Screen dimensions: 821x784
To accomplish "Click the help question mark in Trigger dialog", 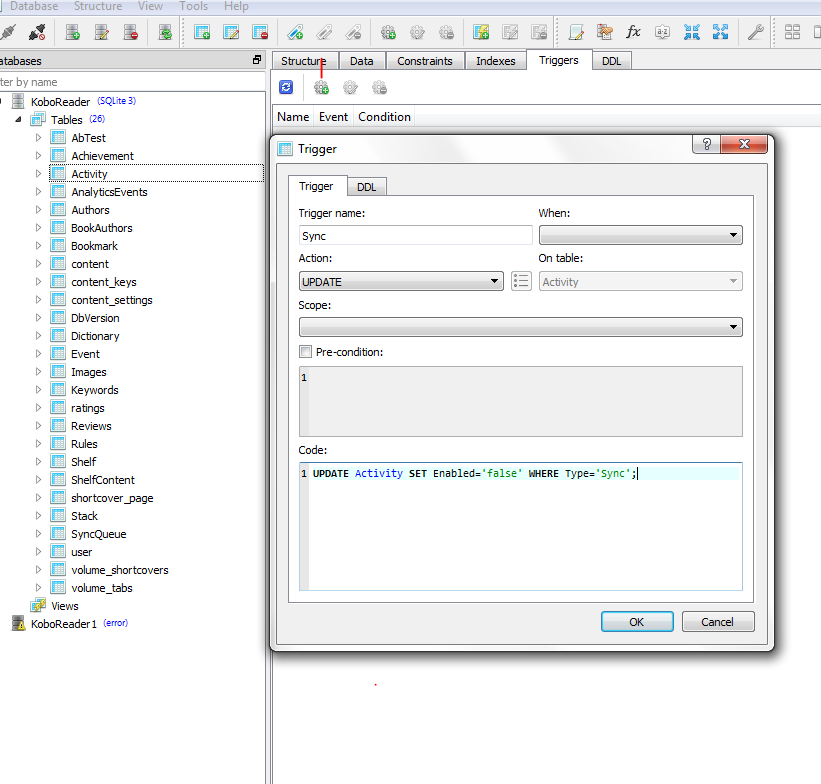I will pos(706,145).
